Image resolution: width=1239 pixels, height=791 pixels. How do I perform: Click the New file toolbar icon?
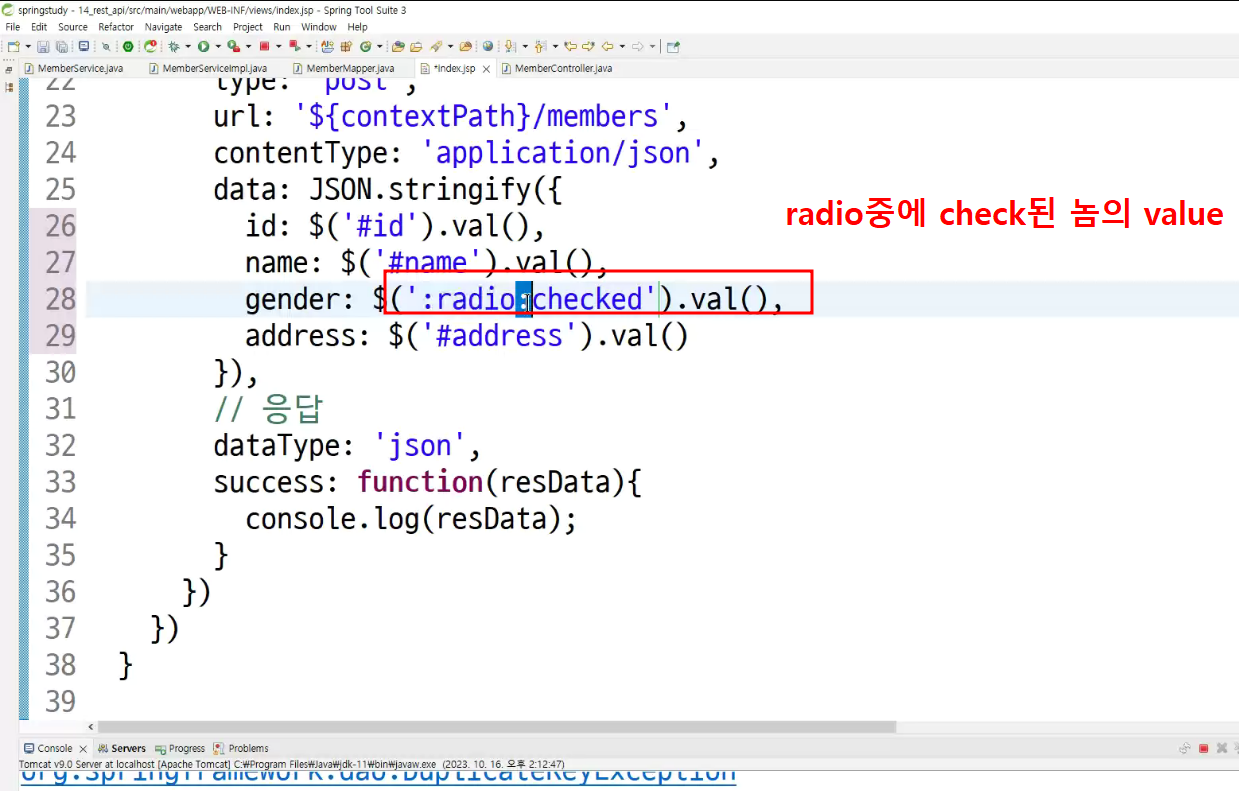pos(12,46)
